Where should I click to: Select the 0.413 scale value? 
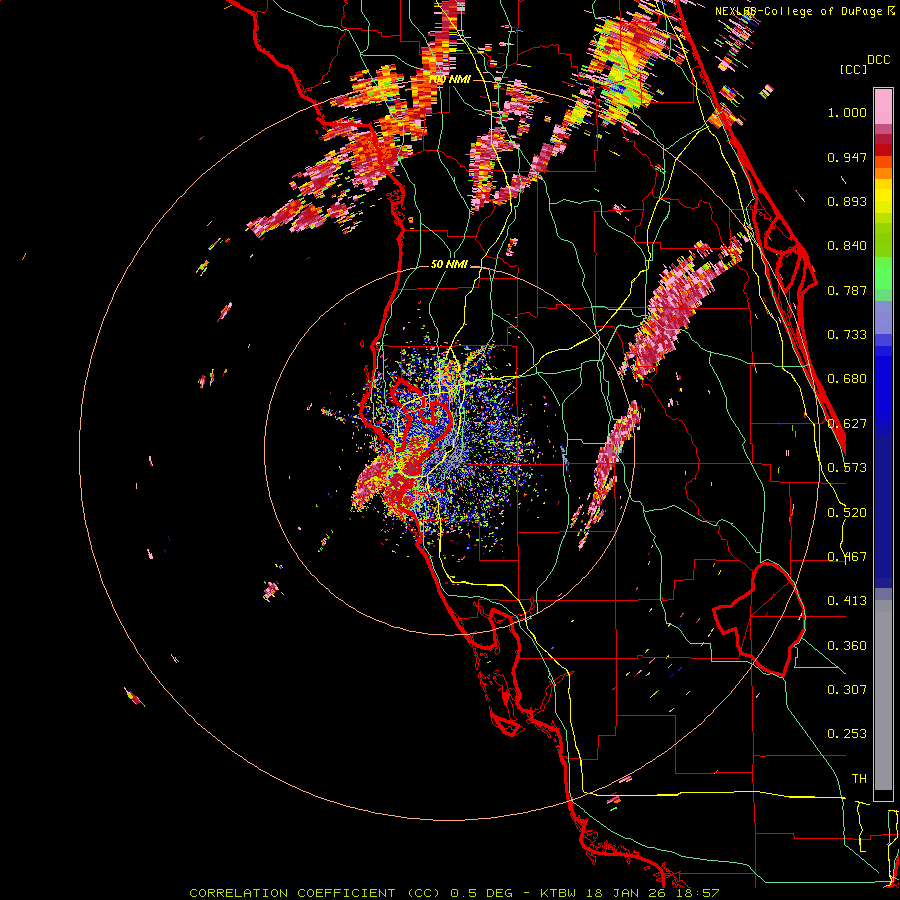pyautogui.click(x=847, y=601)
